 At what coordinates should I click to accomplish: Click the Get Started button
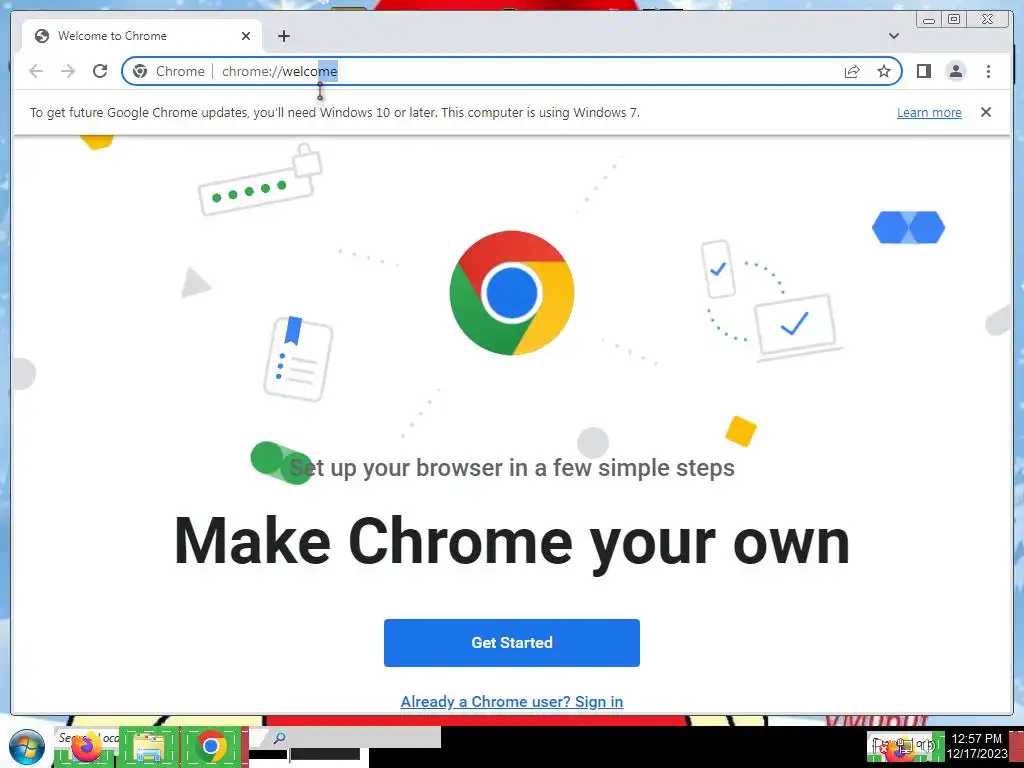(x=511, y=643)
